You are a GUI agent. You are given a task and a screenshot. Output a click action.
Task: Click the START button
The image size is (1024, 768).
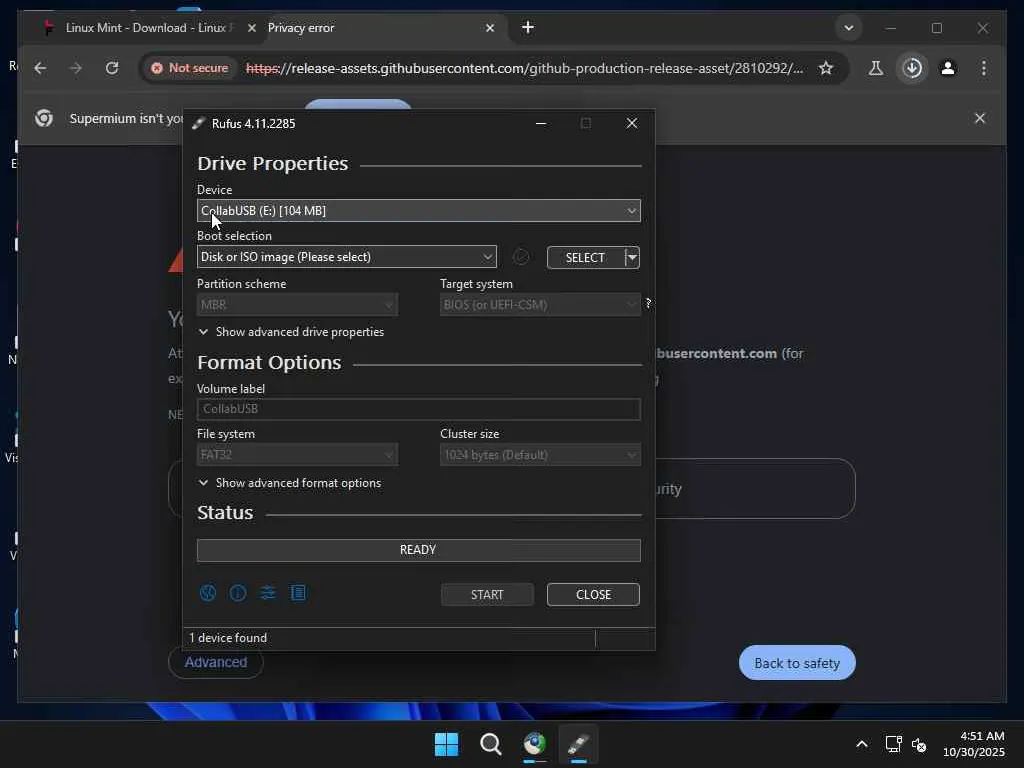(487, 594)
